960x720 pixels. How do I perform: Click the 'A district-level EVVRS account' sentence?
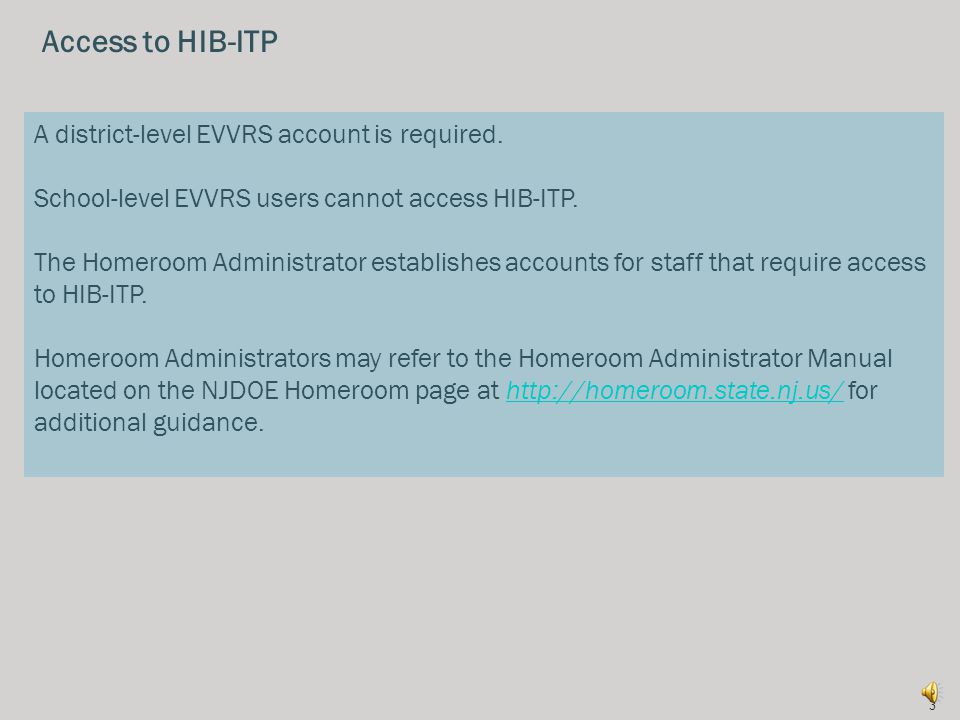pyautogui.click(x=268, y=134)
